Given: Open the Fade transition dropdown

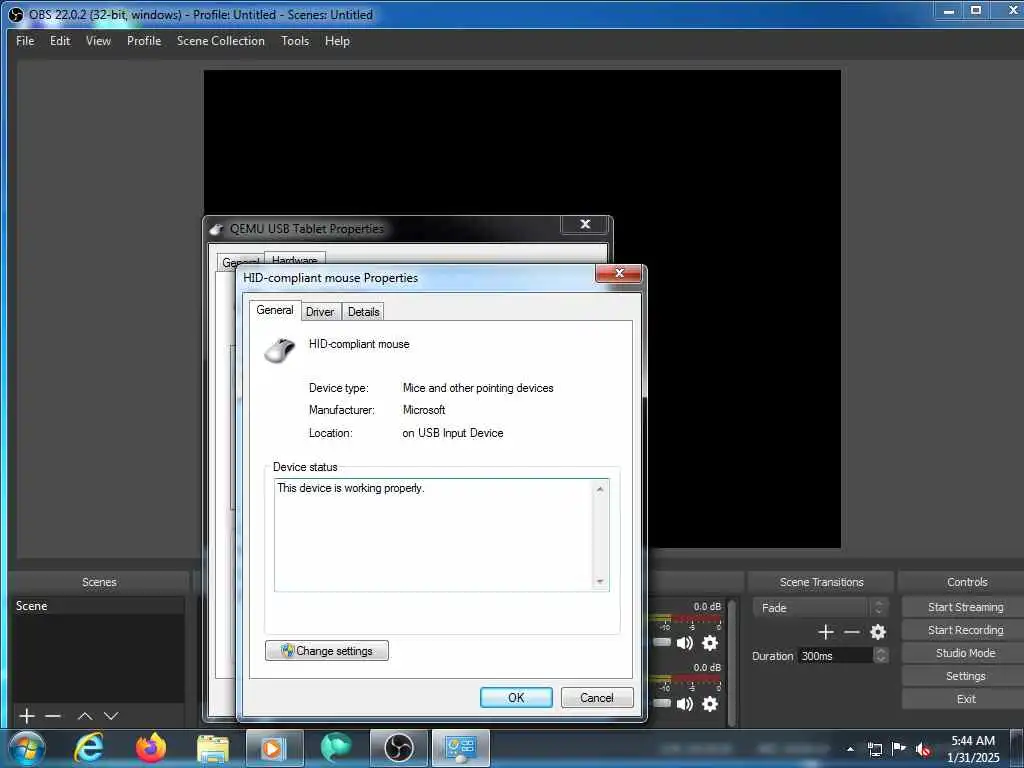Looking at the screenshot, I should pos(820,607).
